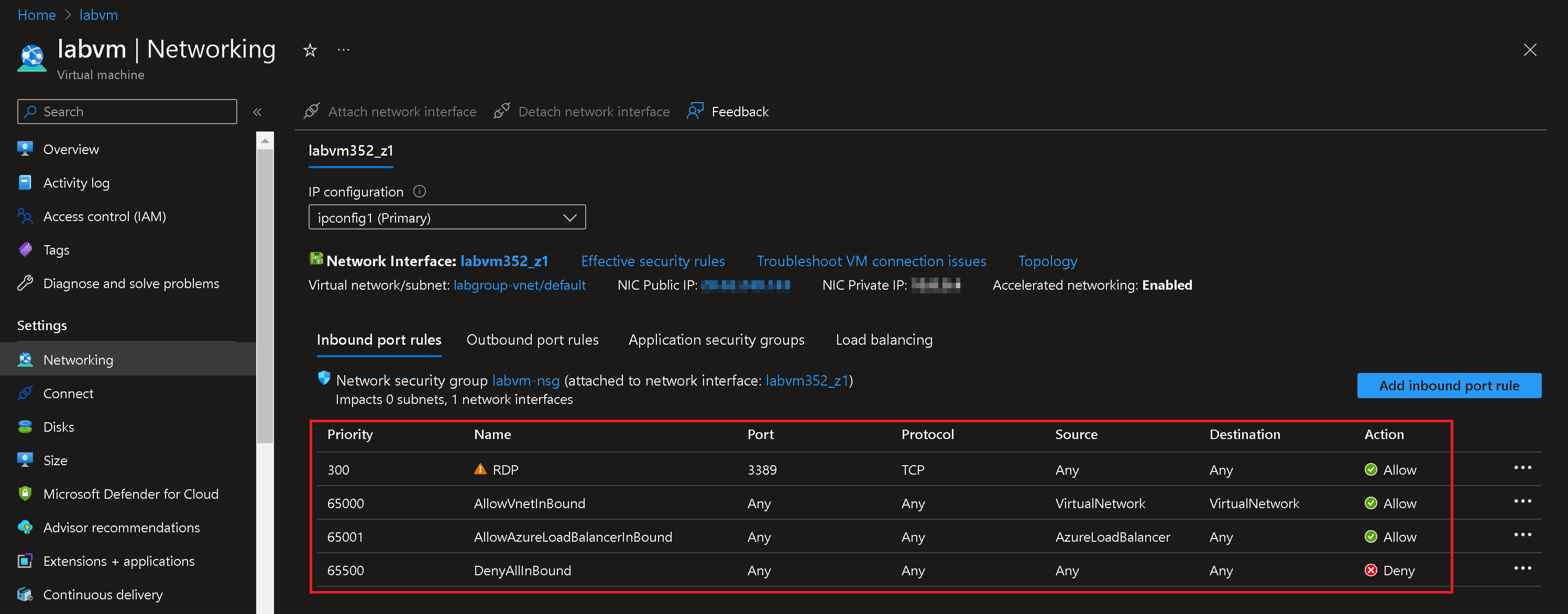Switch to Load balancing tab
1568x614 pixels.
pyautogui.click(x=883, y=339)
